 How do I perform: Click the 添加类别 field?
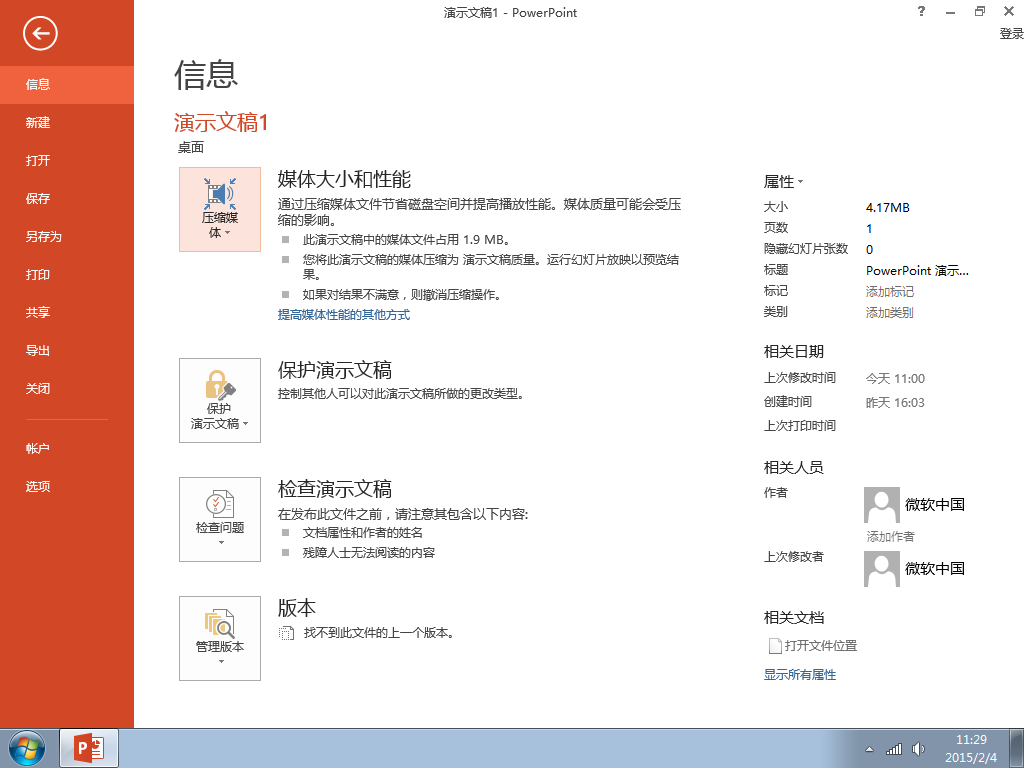[889, 312]
